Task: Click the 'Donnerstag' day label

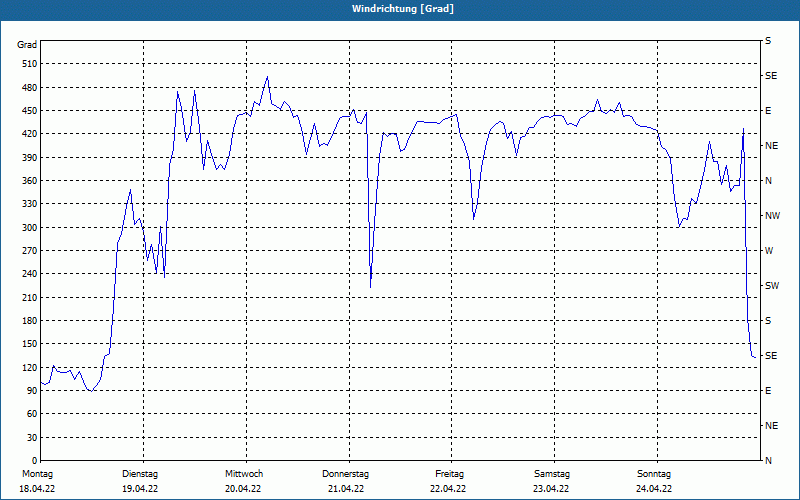Action: coord(345,474)
